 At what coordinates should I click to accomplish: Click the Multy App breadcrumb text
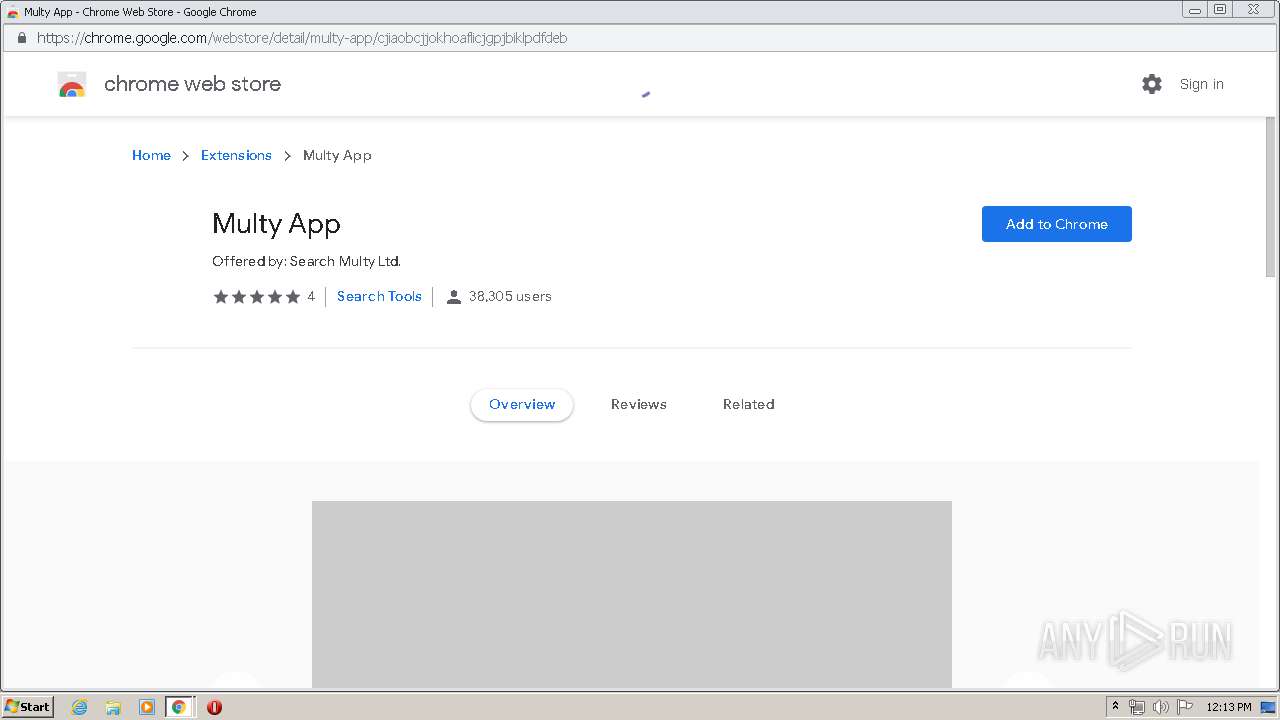(x=337, y=155)
